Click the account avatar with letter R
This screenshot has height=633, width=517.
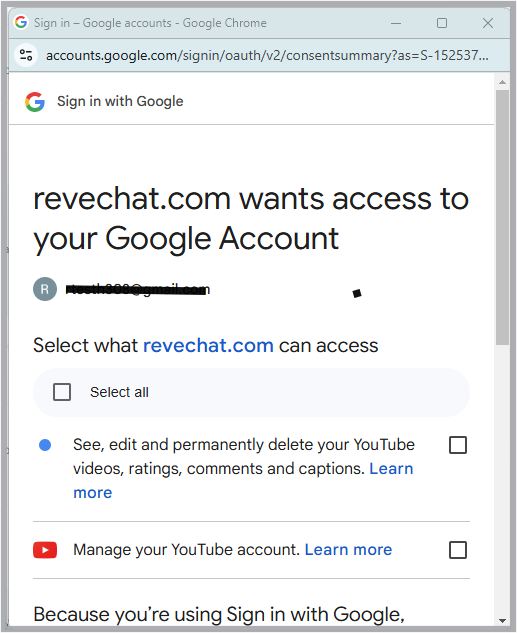tap(45, 289)
